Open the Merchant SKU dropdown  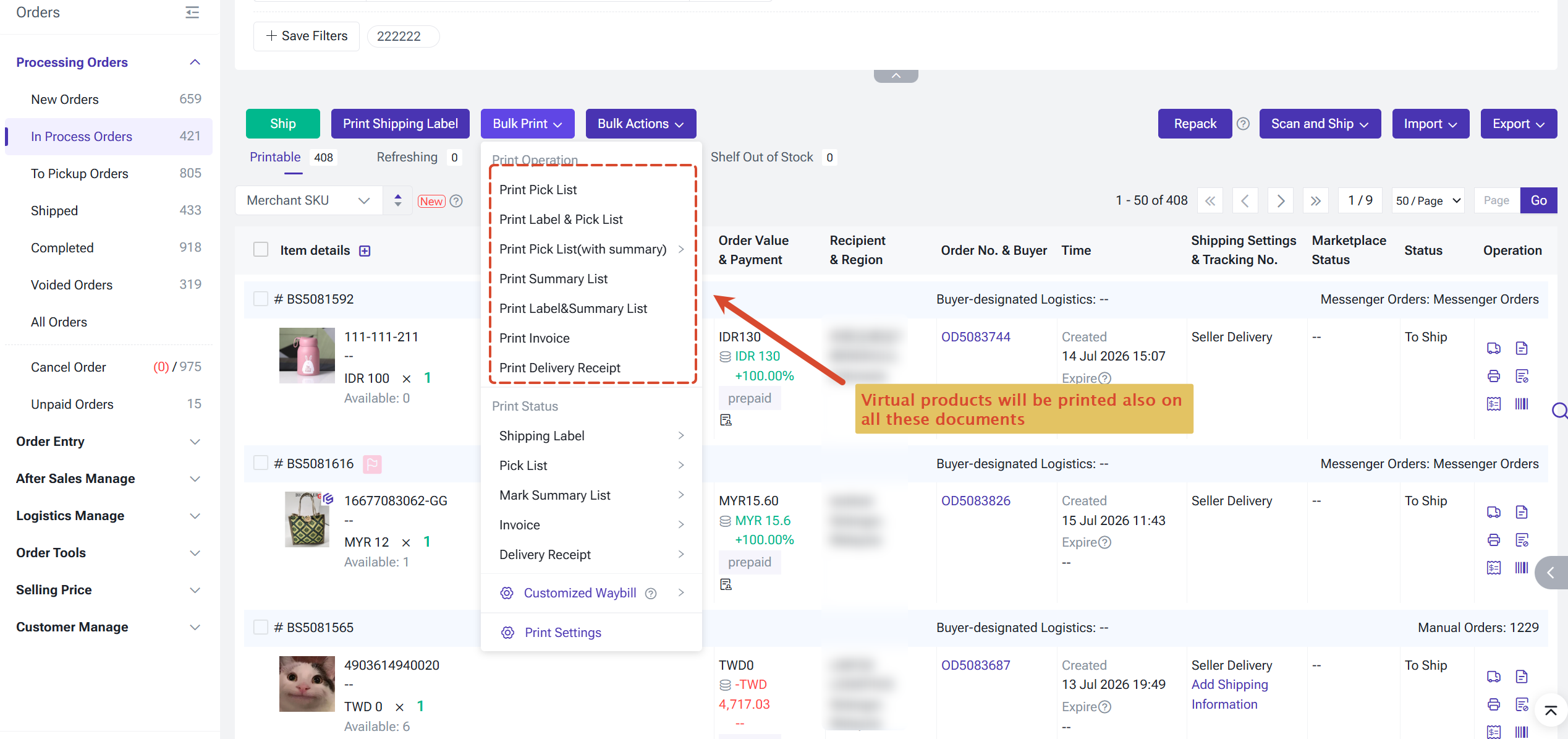(308, 200)
